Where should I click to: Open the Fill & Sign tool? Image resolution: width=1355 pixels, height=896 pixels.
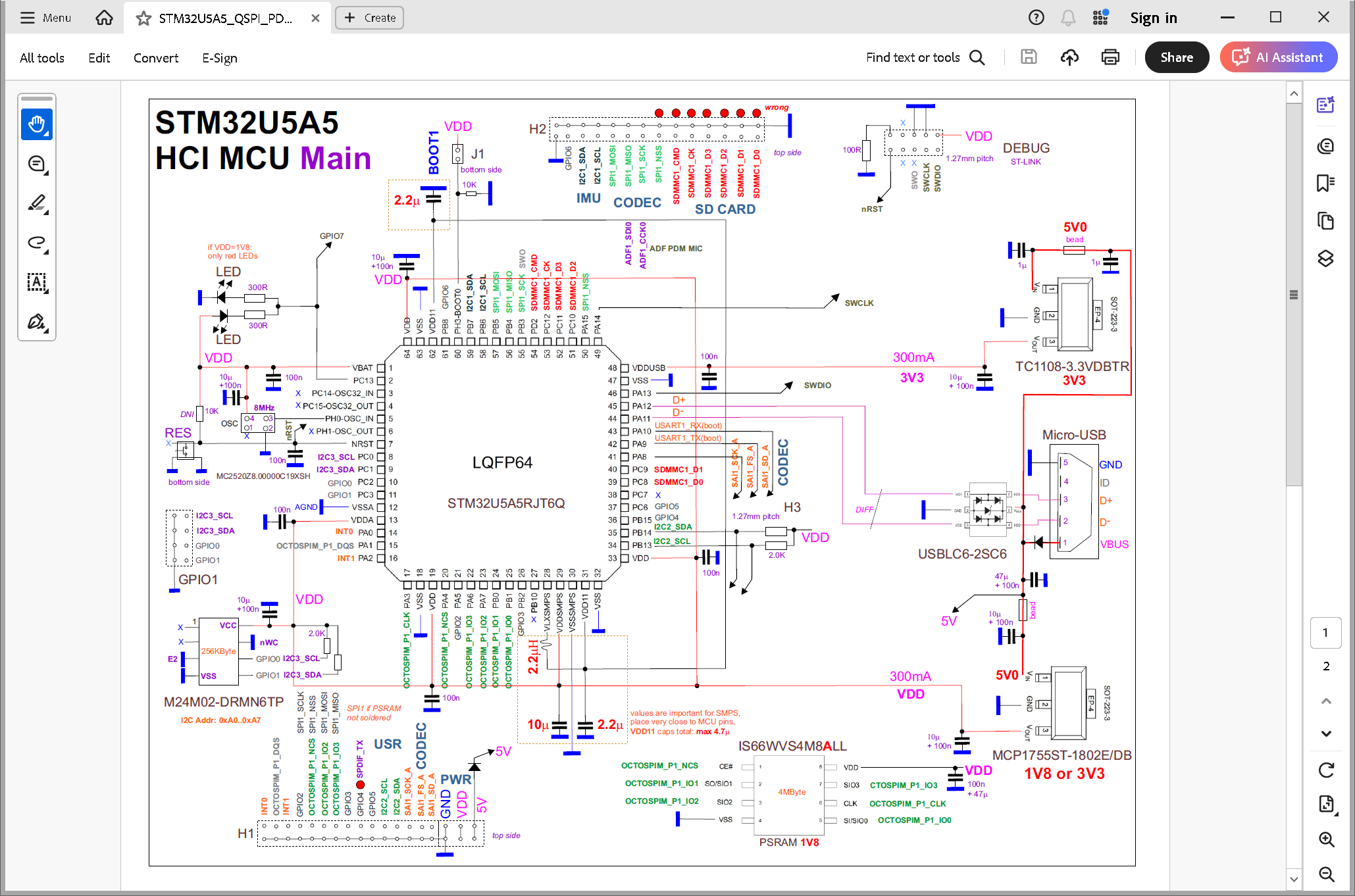37,322
